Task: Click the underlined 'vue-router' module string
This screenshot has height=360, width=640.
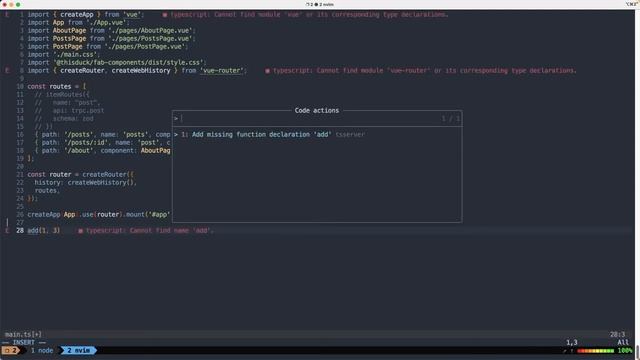Action: point(222,70)
